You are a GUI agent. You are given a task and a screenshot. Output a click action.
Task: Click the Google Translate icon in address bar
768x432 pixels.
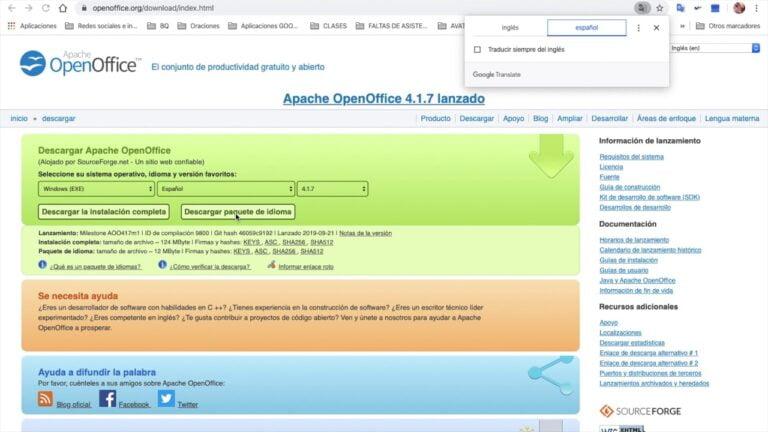(641, 8)
